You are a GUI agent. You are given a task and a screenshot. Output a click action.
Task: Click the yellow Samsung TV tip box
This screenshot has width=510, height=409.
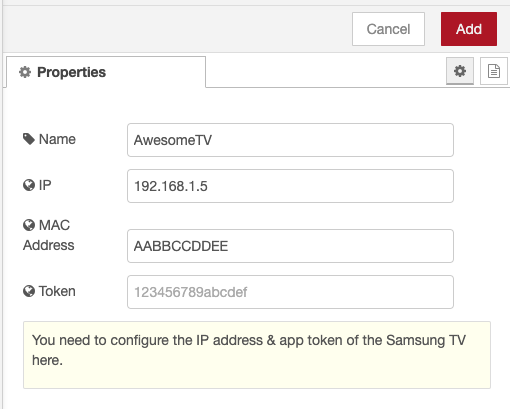point(257,355)
